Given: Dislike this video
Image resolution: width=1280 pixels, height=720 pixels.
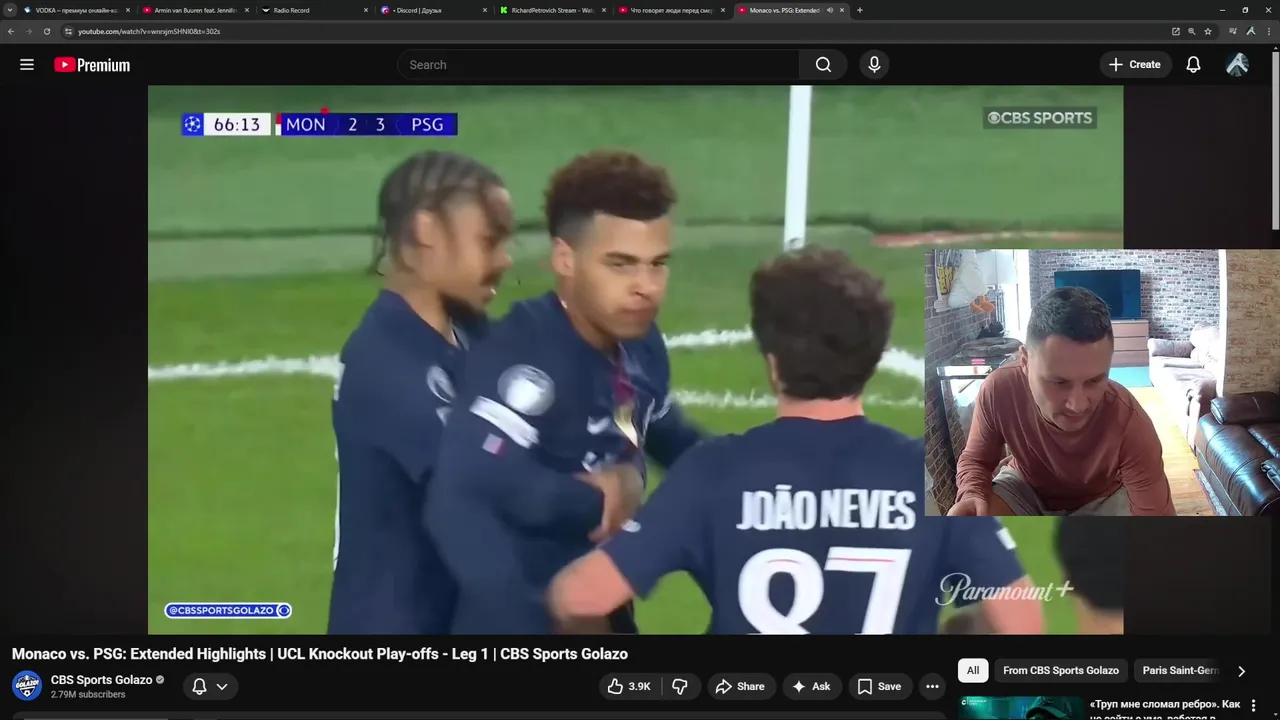Looking at the screenshot, I should pyautogui.click(x=680, y=686).
